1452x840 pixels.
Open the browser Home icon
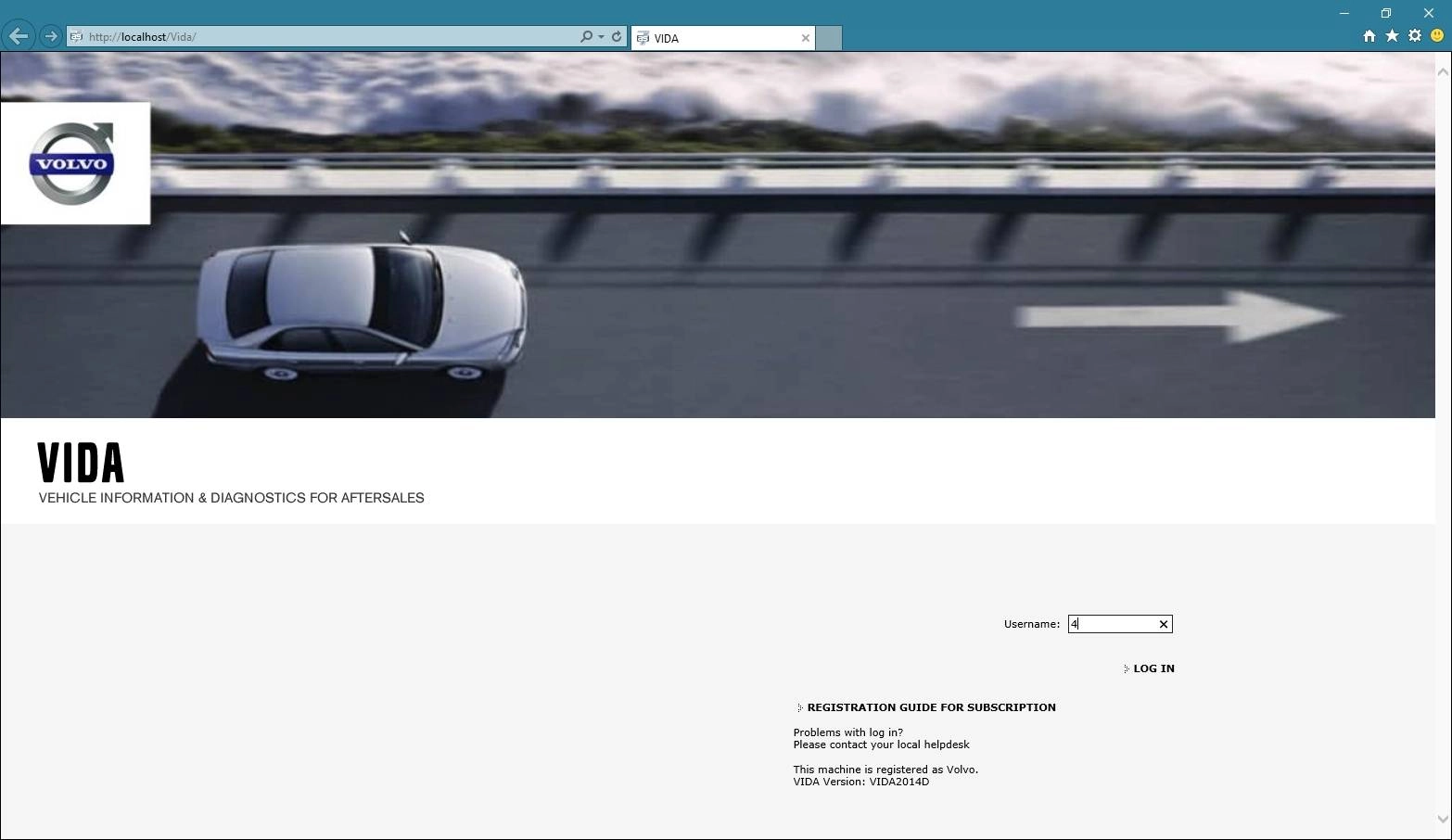[1369, 36]
